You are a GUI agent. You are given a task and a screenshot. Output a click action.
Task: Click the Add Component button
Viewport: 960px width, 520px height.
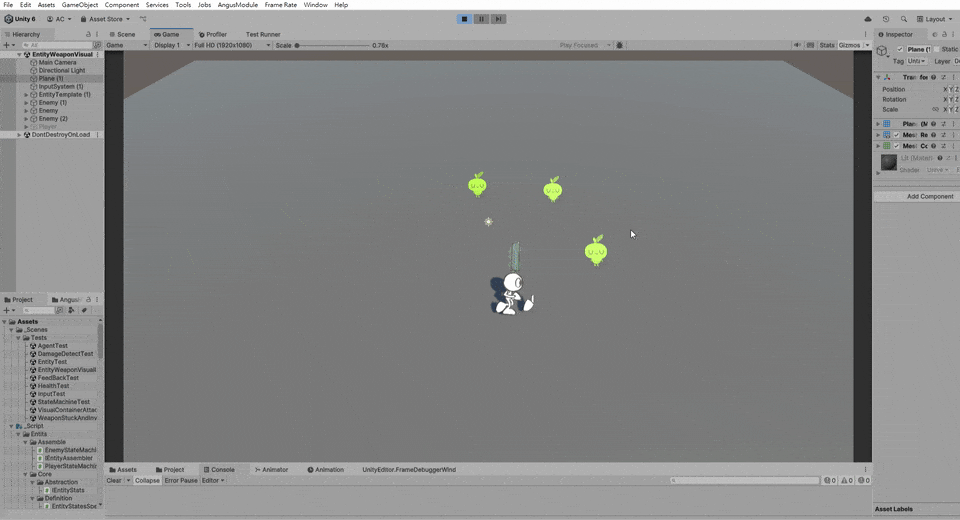[x=930, y=197]
